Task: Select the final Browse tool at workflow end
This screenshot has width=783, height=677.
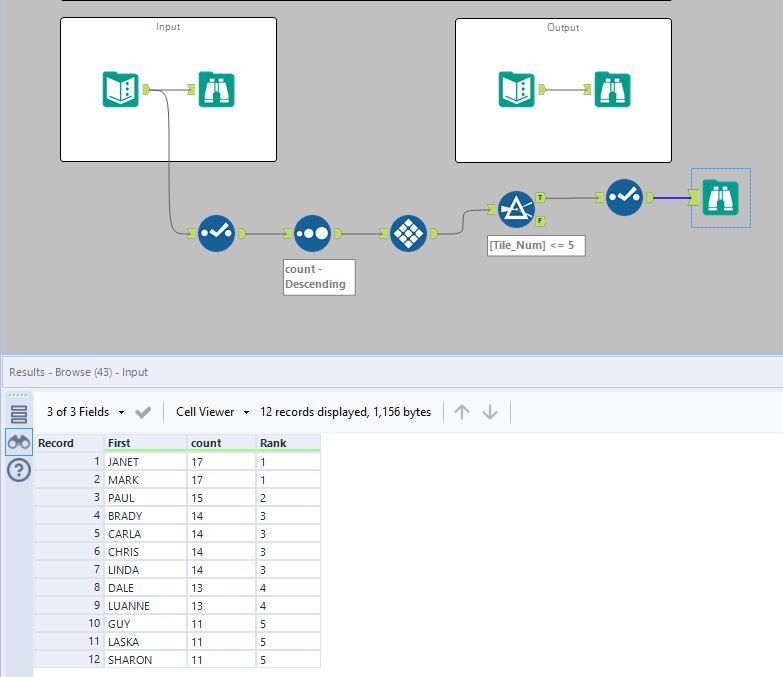Action: [x=720, y=198]
